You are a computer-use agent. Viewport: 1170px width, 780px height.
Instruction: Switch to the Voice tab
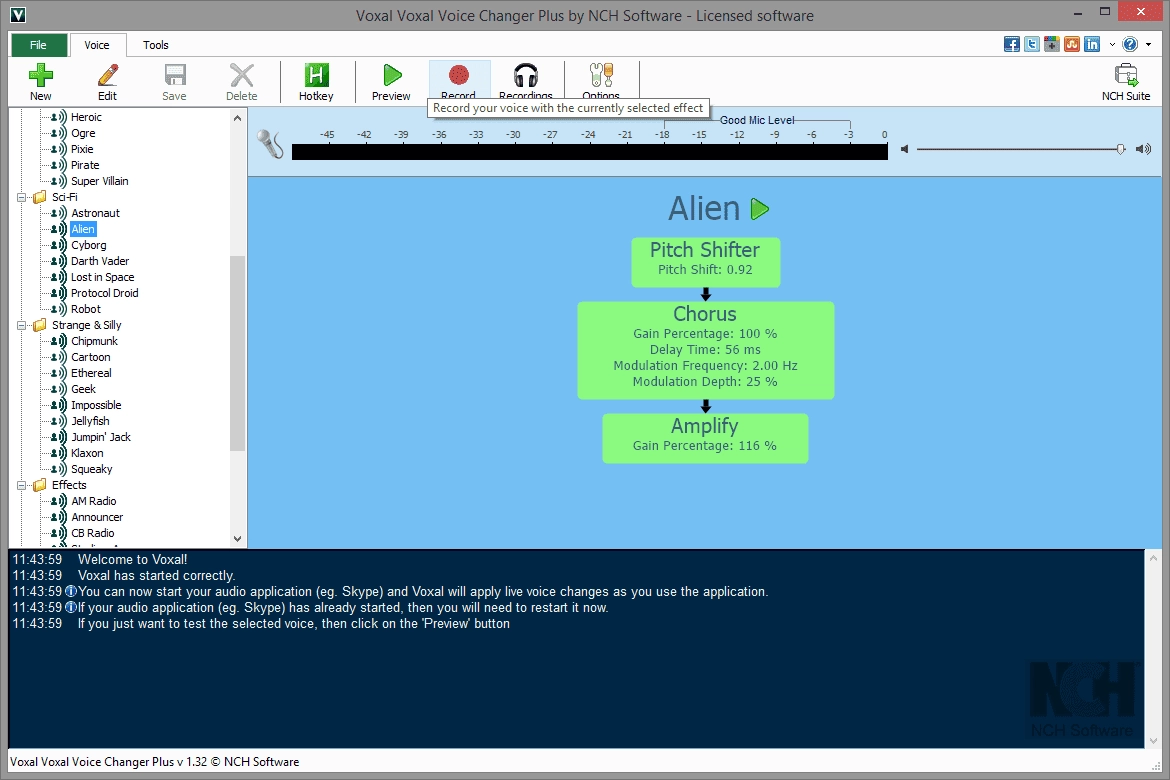97,45
